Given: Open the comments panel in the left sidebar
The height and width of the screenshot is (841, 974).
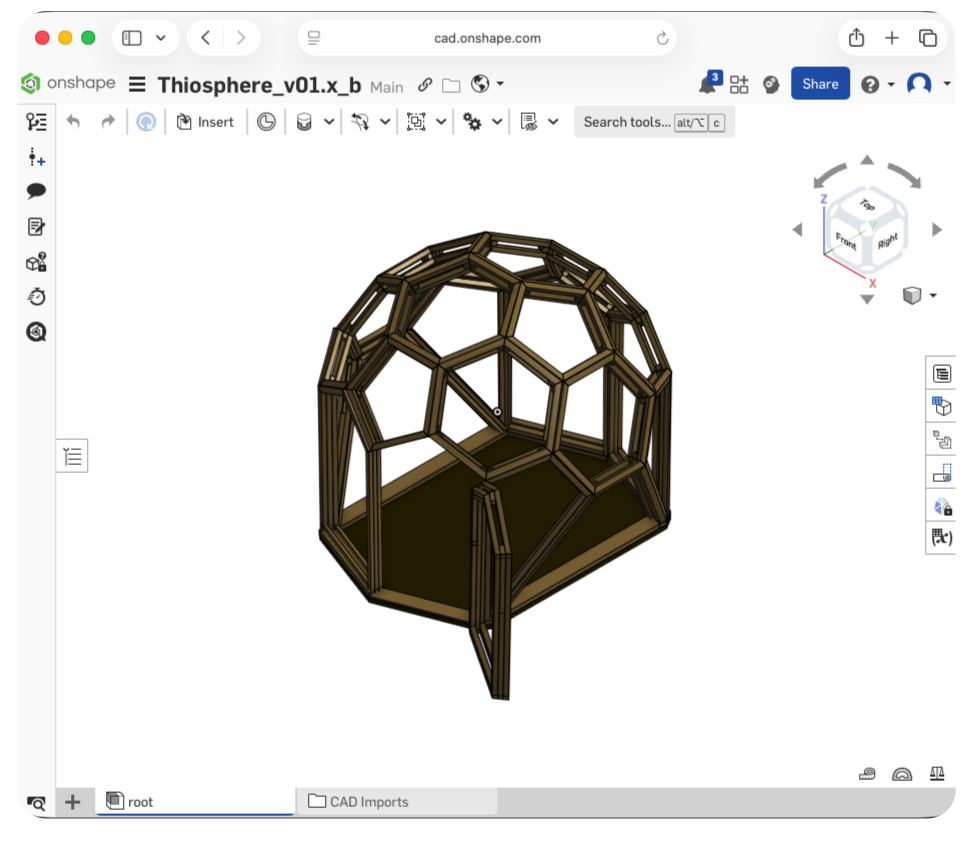Looking at the screenshot, I should (36, 190).
